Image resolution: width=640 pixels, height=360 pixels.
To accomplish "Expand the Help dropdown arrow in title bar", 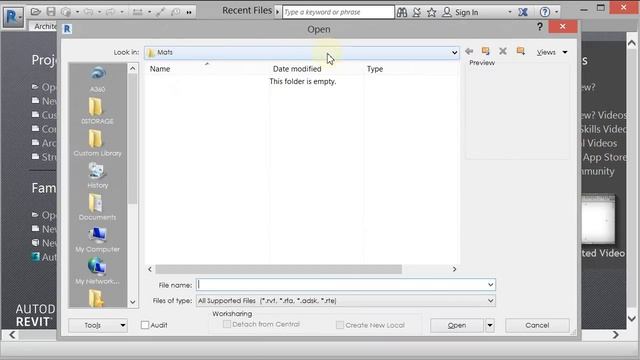I will [x=556, y=12].
